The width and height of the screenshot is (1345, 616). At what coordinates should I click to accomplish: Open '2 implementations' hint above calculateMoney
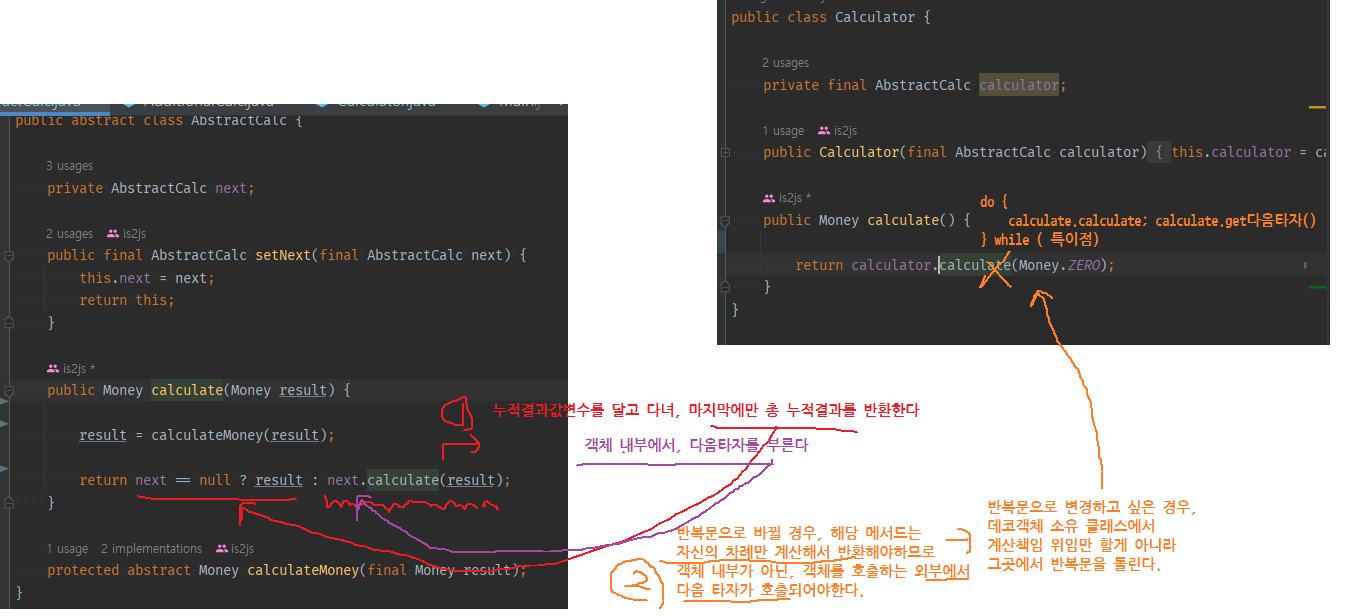(151, 548)
